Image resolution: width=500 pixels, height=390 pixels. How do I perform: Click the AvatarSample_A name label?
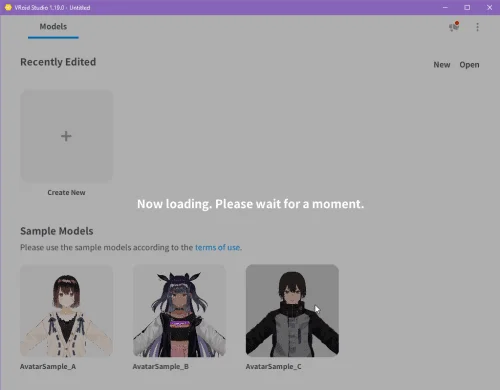[x=48, y=367]
